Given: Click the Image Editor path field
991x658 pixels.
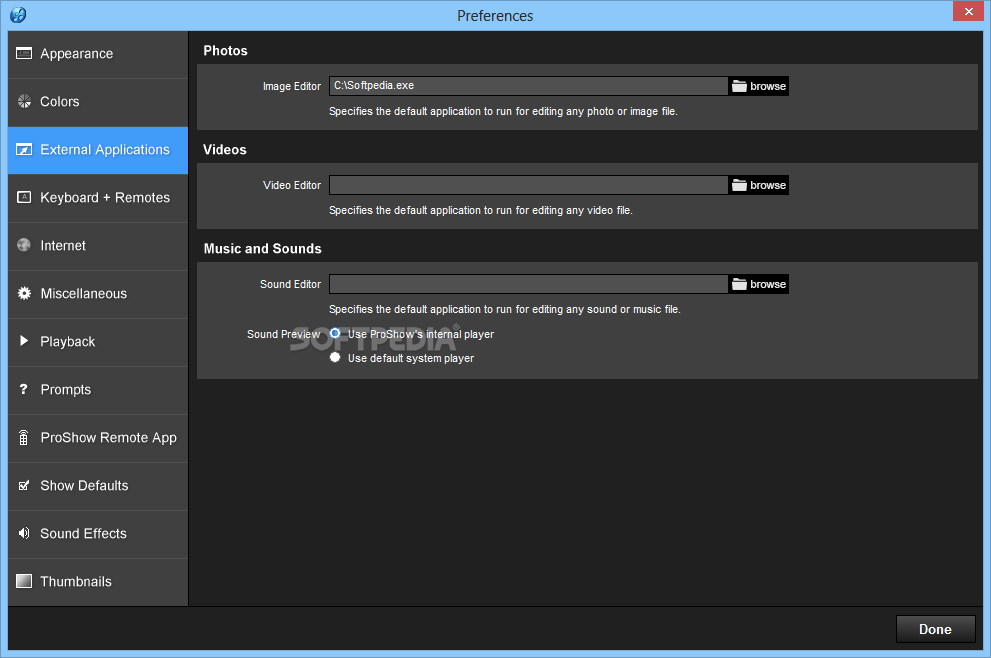Looking at the screenshot, I should 528,86.
